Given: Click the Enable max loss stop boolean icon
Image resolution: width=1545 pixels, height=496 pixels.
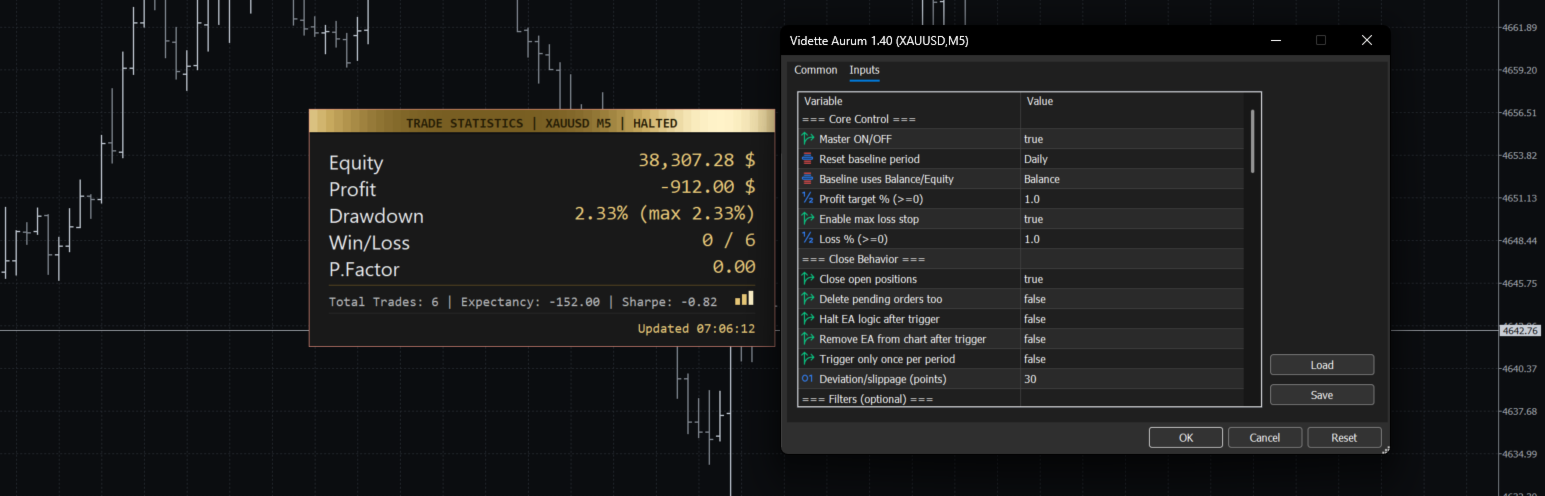Looking at the screenshot, I should 808,219.
